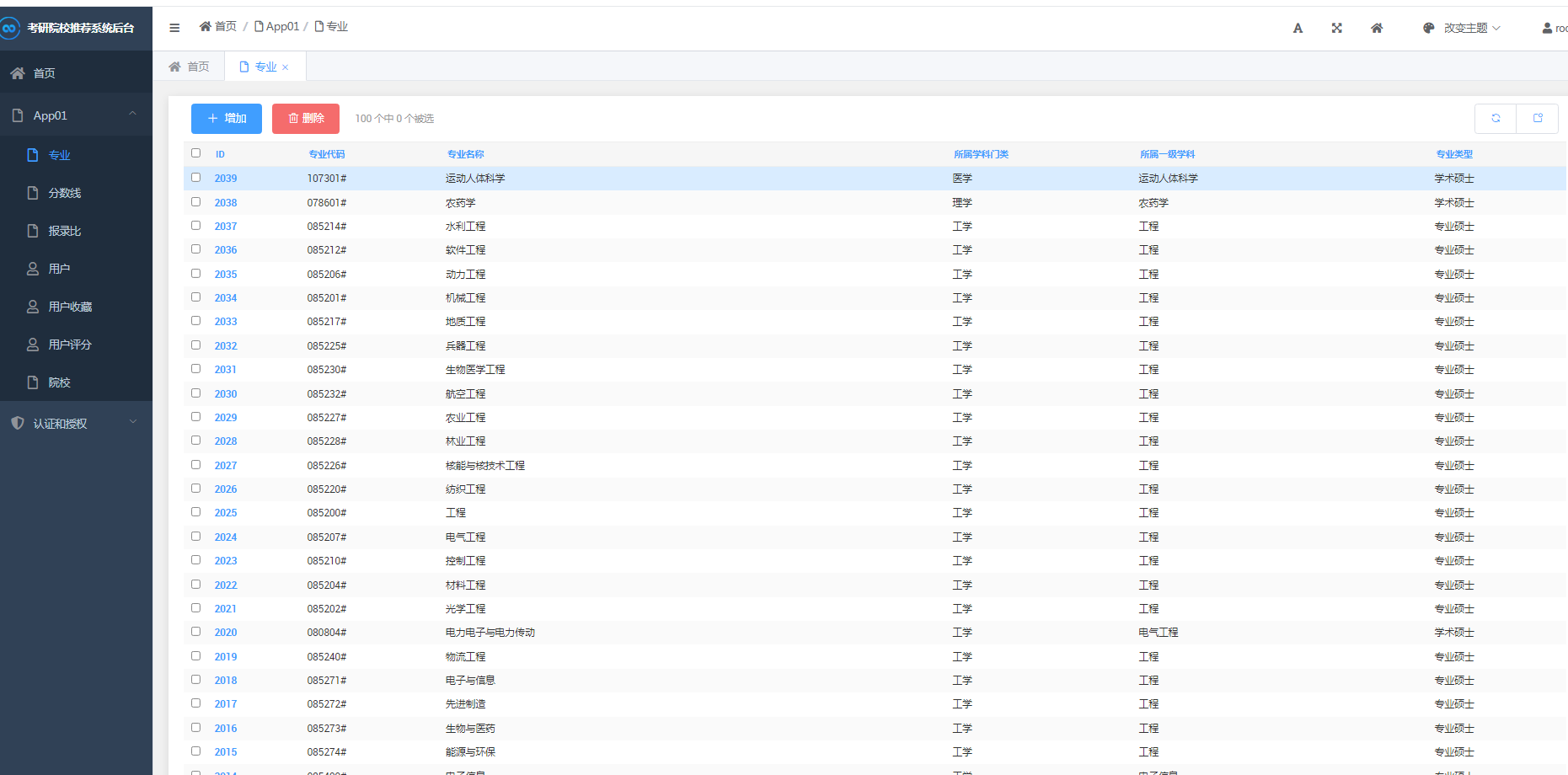Open record ID 2039
The height and width of the screenshot is (775, 1568).
pyautogui.click(x=226, y=179)
